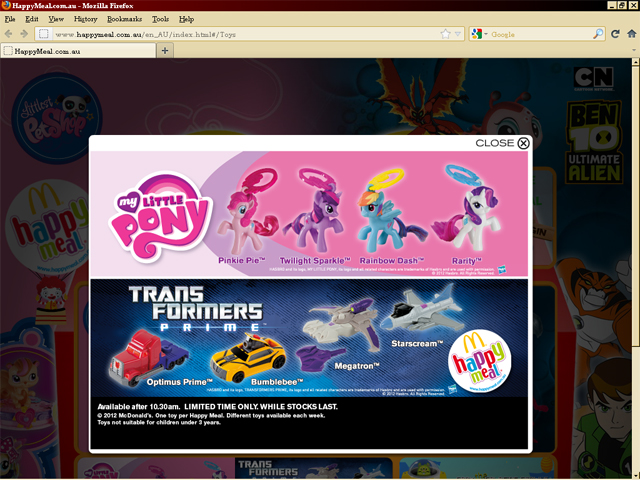Click the page vertical scrollbar
This screenshot has width=640, height=480.
click(636, 204)
